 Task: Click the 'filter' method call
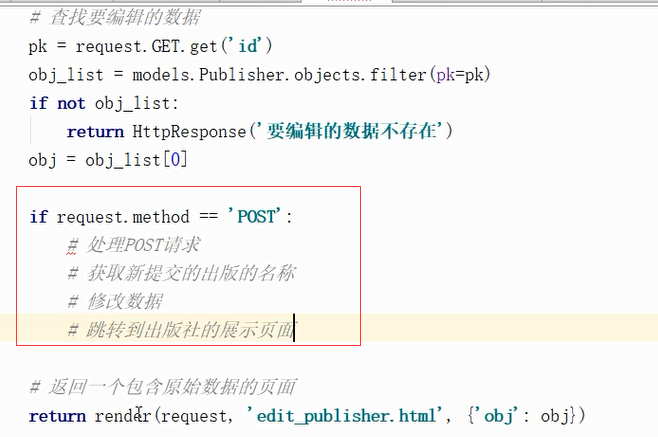tap(398, 74)
